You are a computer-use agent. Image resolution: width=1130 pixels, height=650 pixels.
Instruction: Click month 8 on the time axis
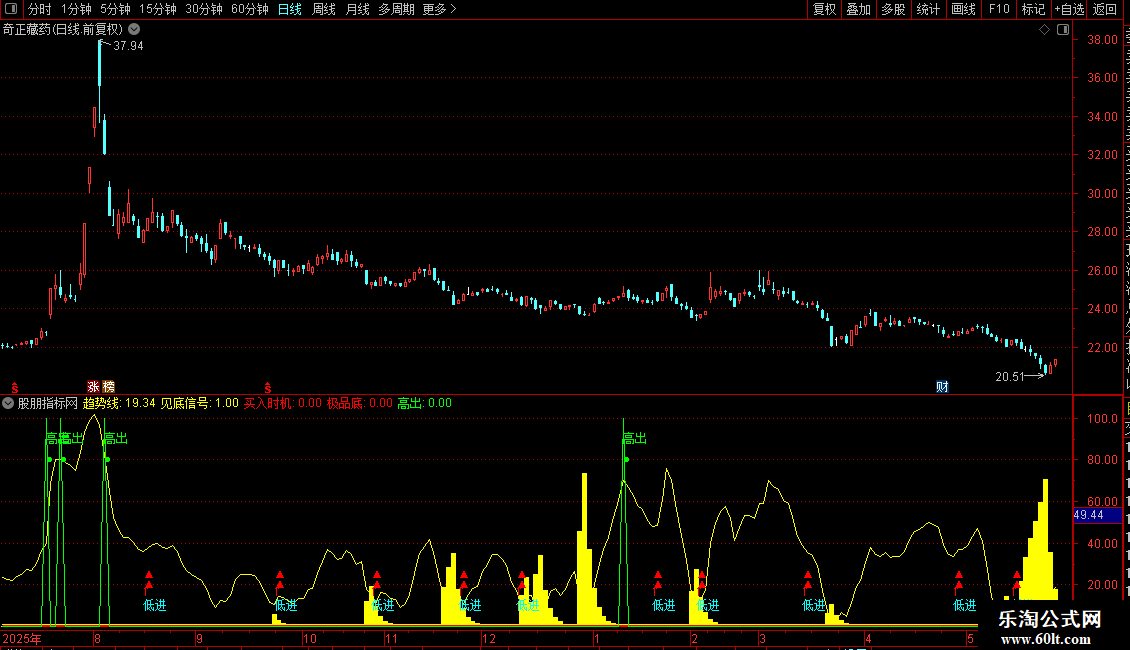[97, 638]
